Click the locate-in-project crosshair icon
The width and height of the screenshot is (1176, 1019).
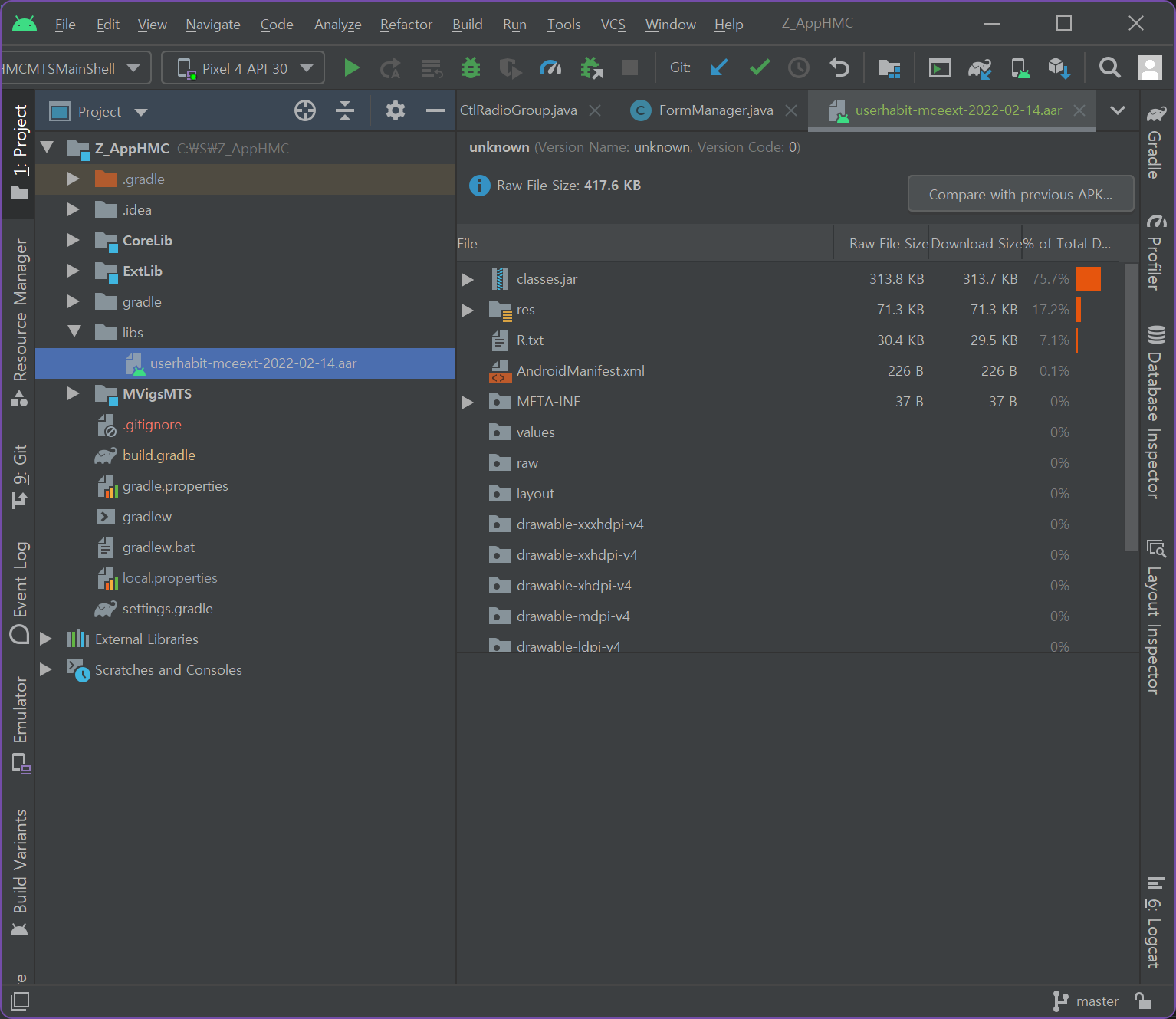click(x=305, y=111)
